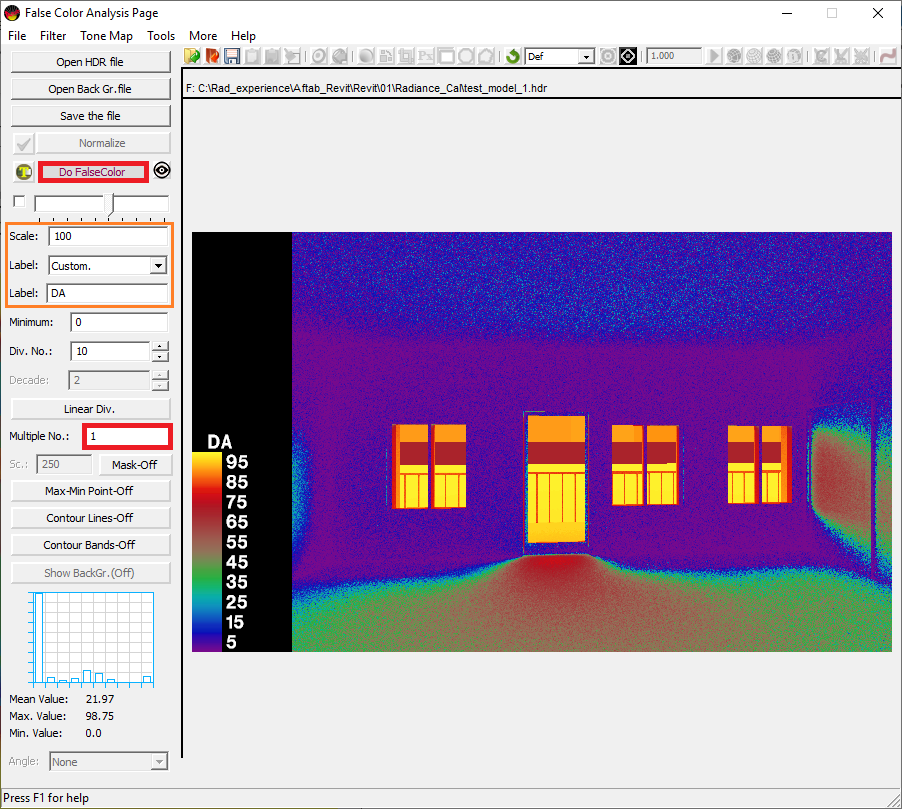Select the house-shaped polygon region tool icon
The height and width of the screenshot is (809, 902).
tap(486, 56)
